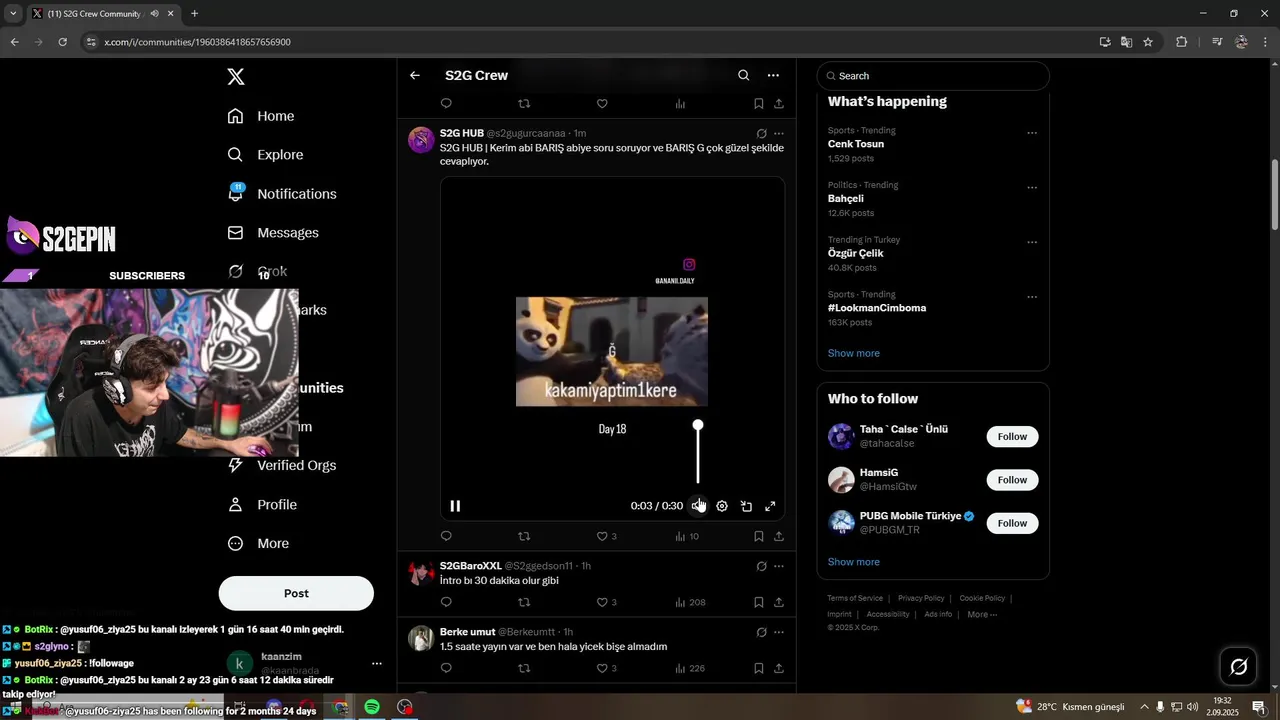Repost S2G HUB video post
The width and height of the screenshot is (1280, 720).
(x=524, y=537)
